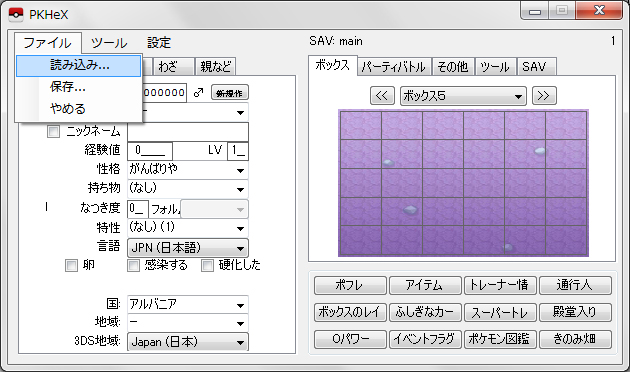Click the male gender symbol icon
This screenshot has height=372, width=630.
coord(198,92)
